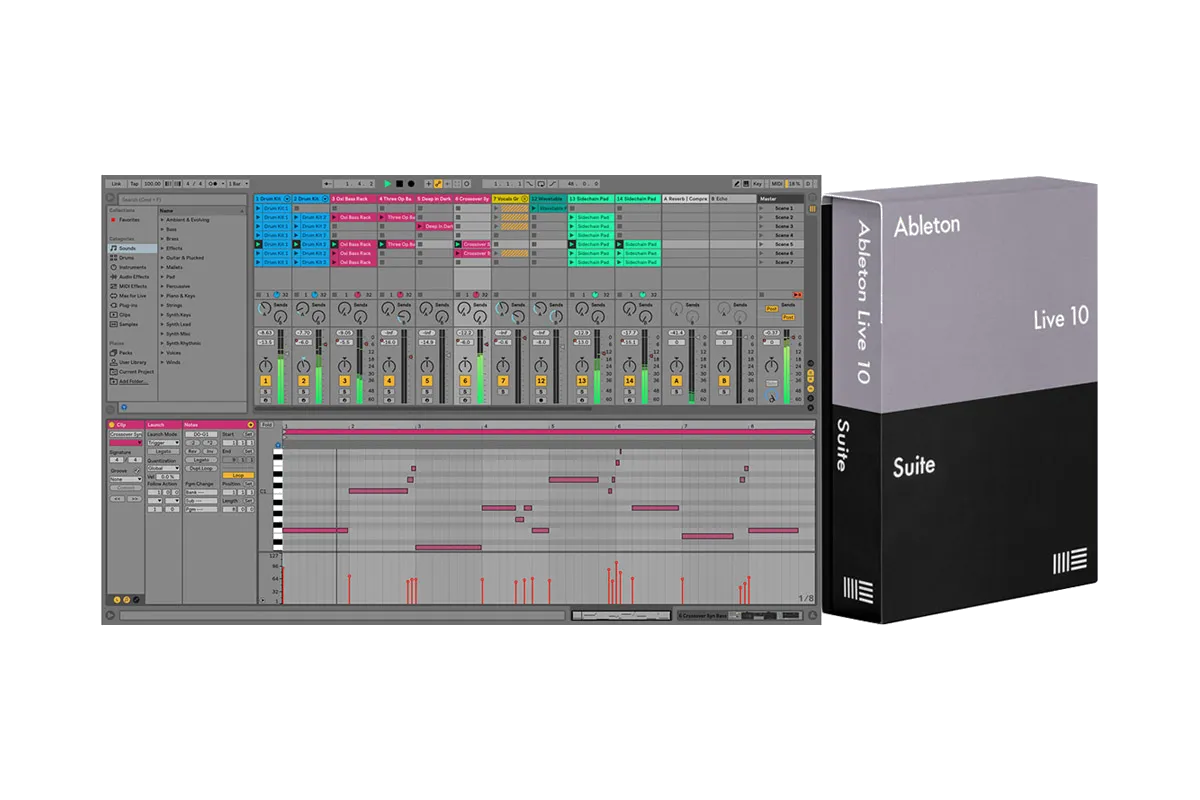The height and width of the screenshot is (800, 1200).
Task: Click track 1 pan knob
Action: coord(265,366)
